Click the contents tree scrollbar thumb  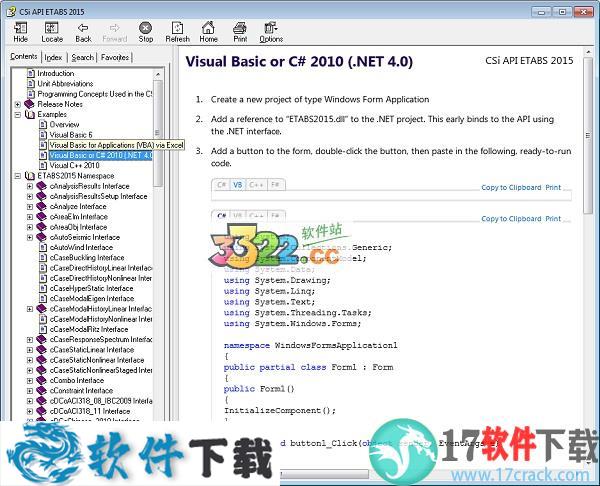pyautogui.click(x=158, y=133)
